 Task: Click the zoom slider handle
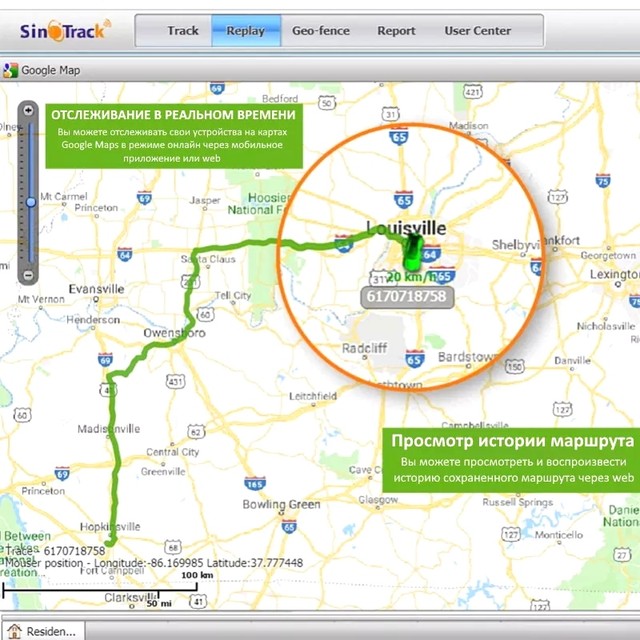tap(31, 202)
